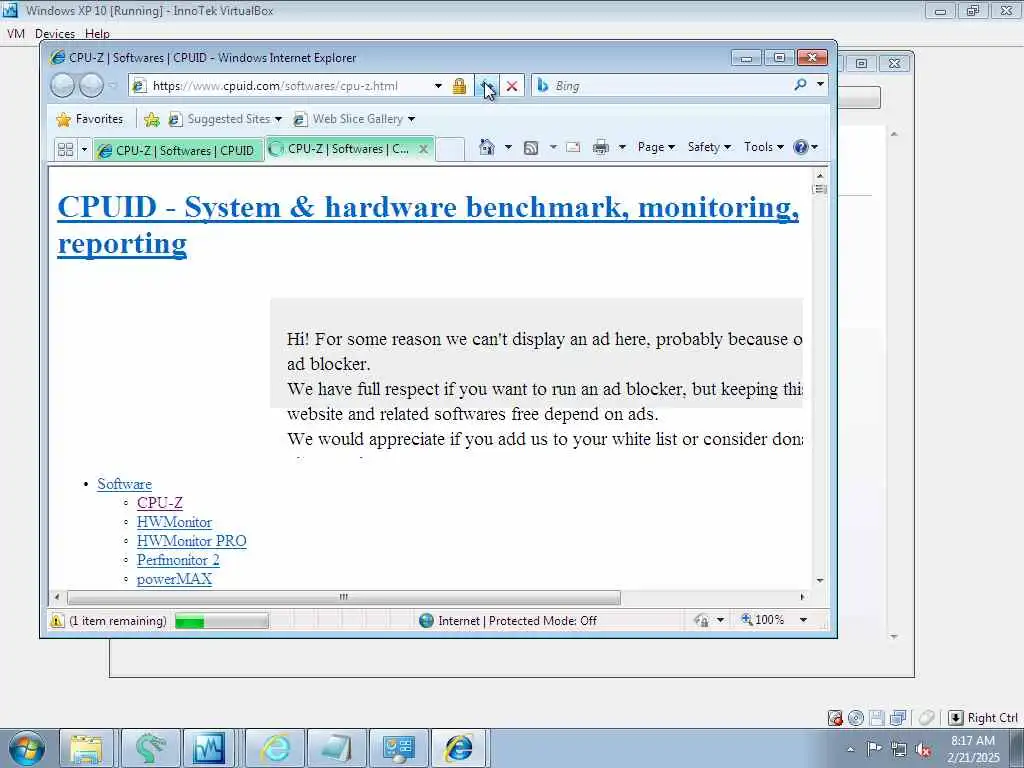Open tab list dropdown arrow

84,150
